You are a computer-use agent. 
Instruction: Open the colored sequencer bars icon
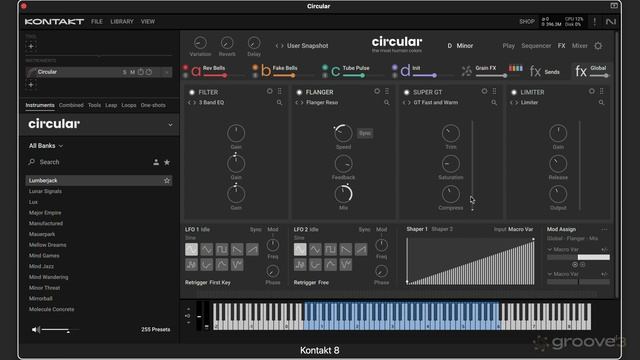[x=516, y=69]
